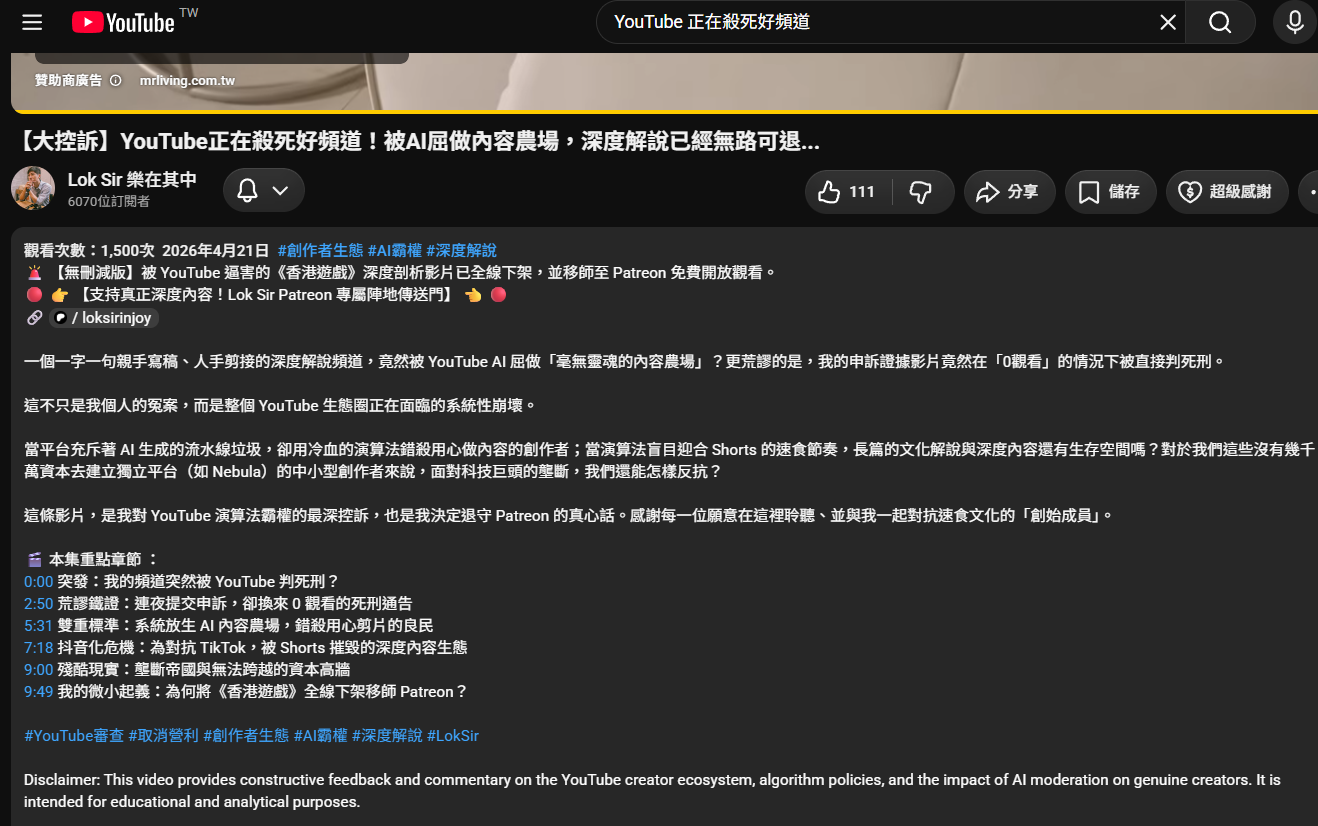The height and width of the screenshot is (826, 1318).
Task: Open #深度解說 hashtag beside the upload date
Action: (462, 250)
